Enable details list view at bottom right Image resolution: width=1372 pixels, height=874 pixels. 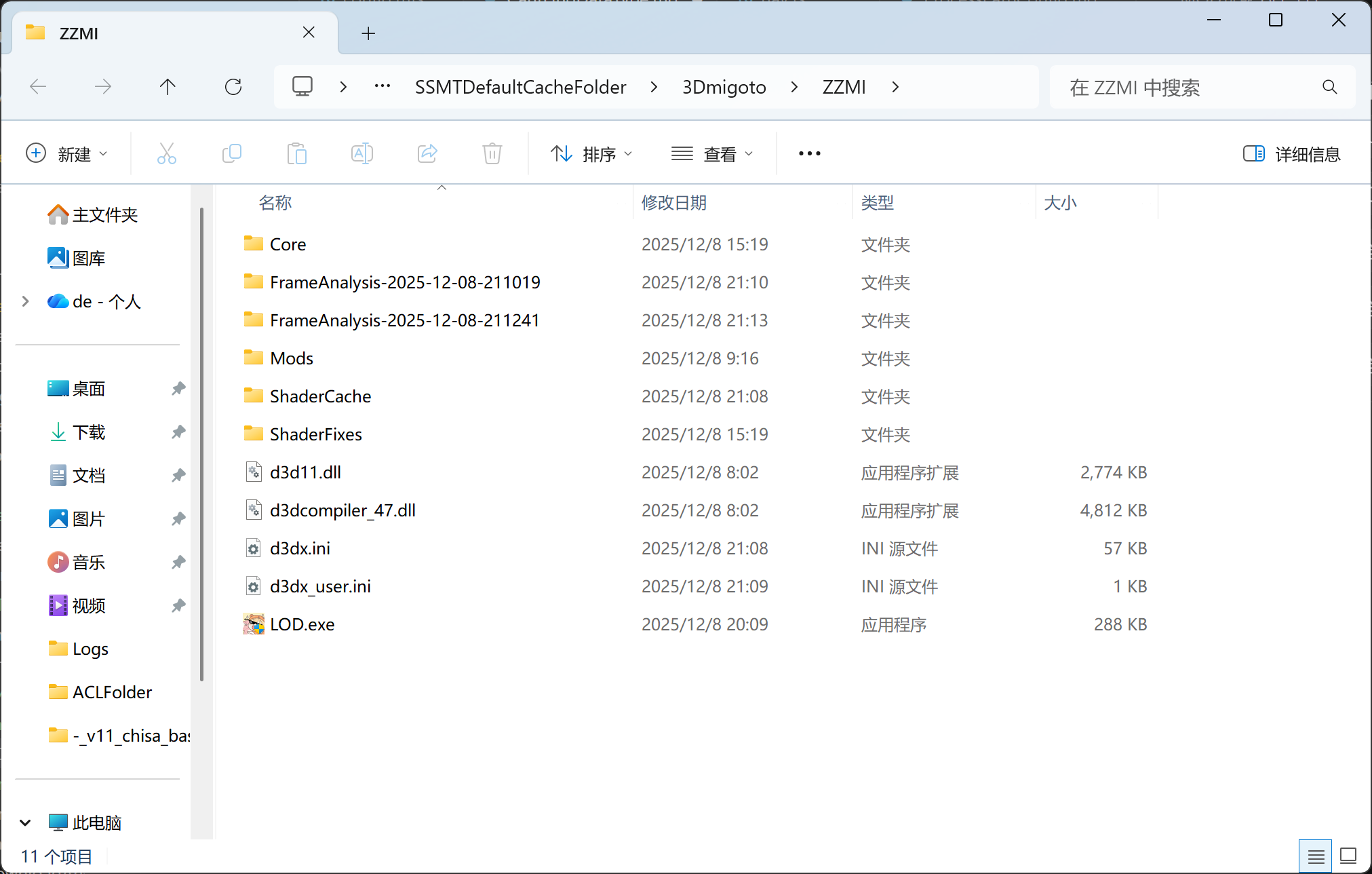tap(1316, 855)
